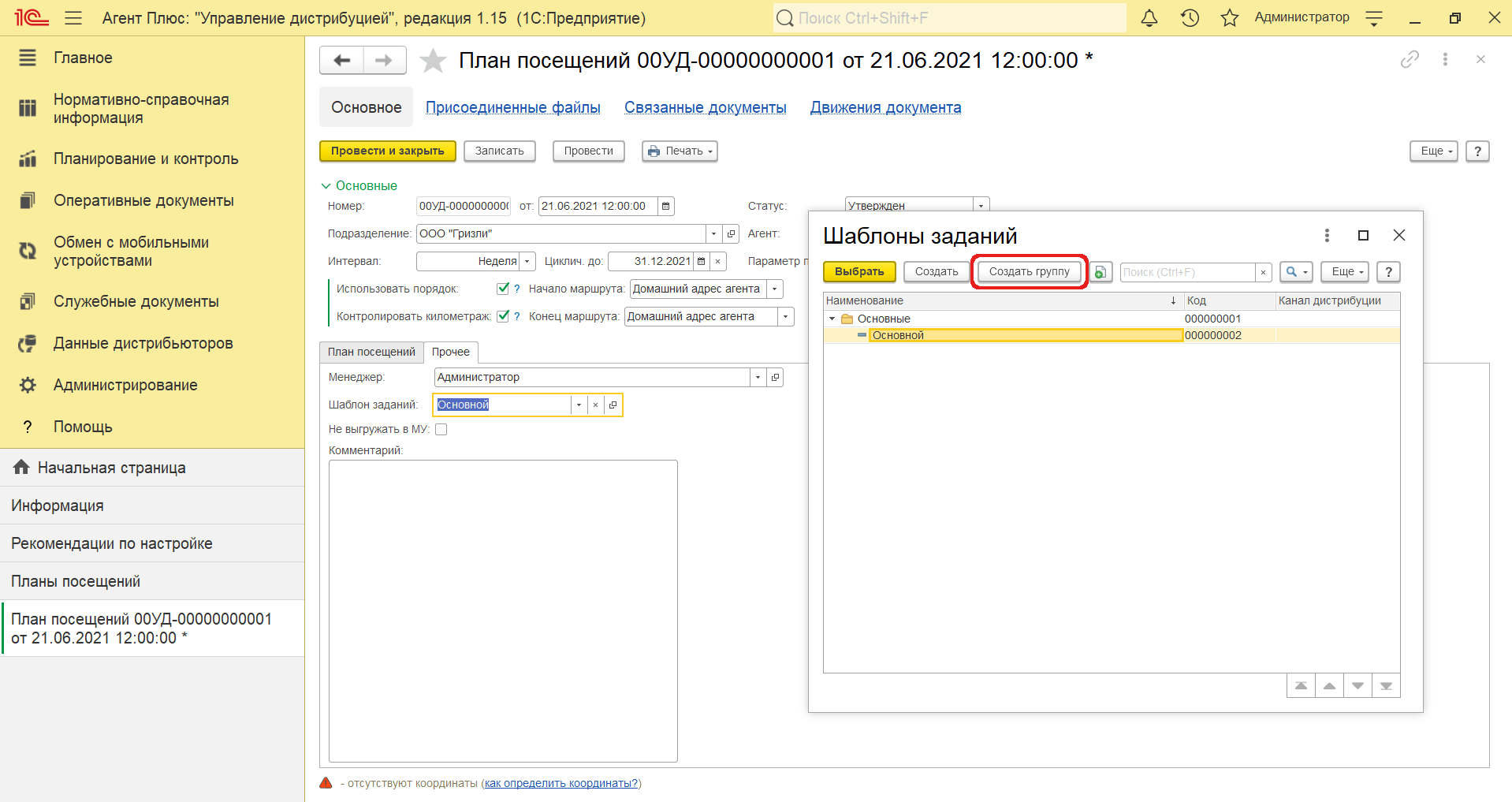Click the get link chain icon

pyautogui.click(x=1410, y=59)
